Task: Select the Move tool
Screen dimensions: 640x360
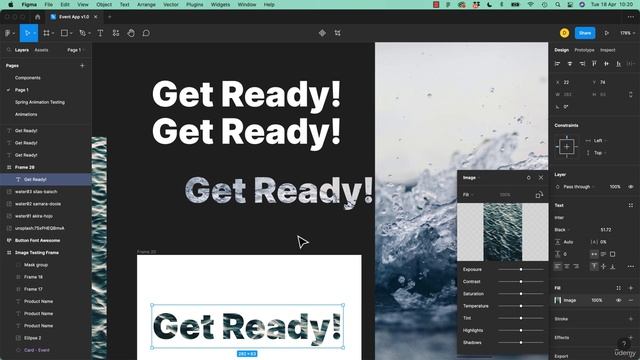Action: 27,33
